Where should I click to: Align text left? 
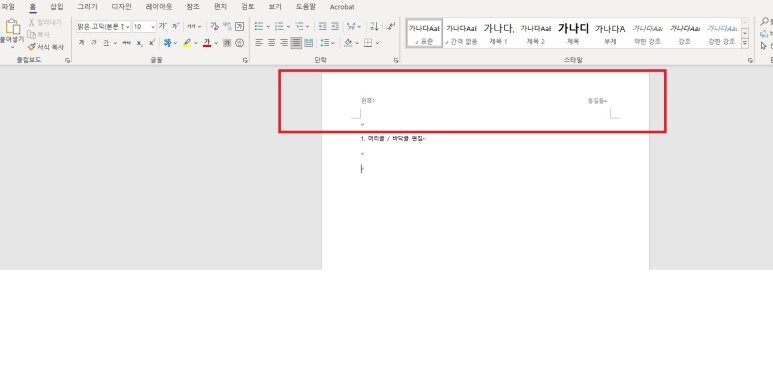259,43
